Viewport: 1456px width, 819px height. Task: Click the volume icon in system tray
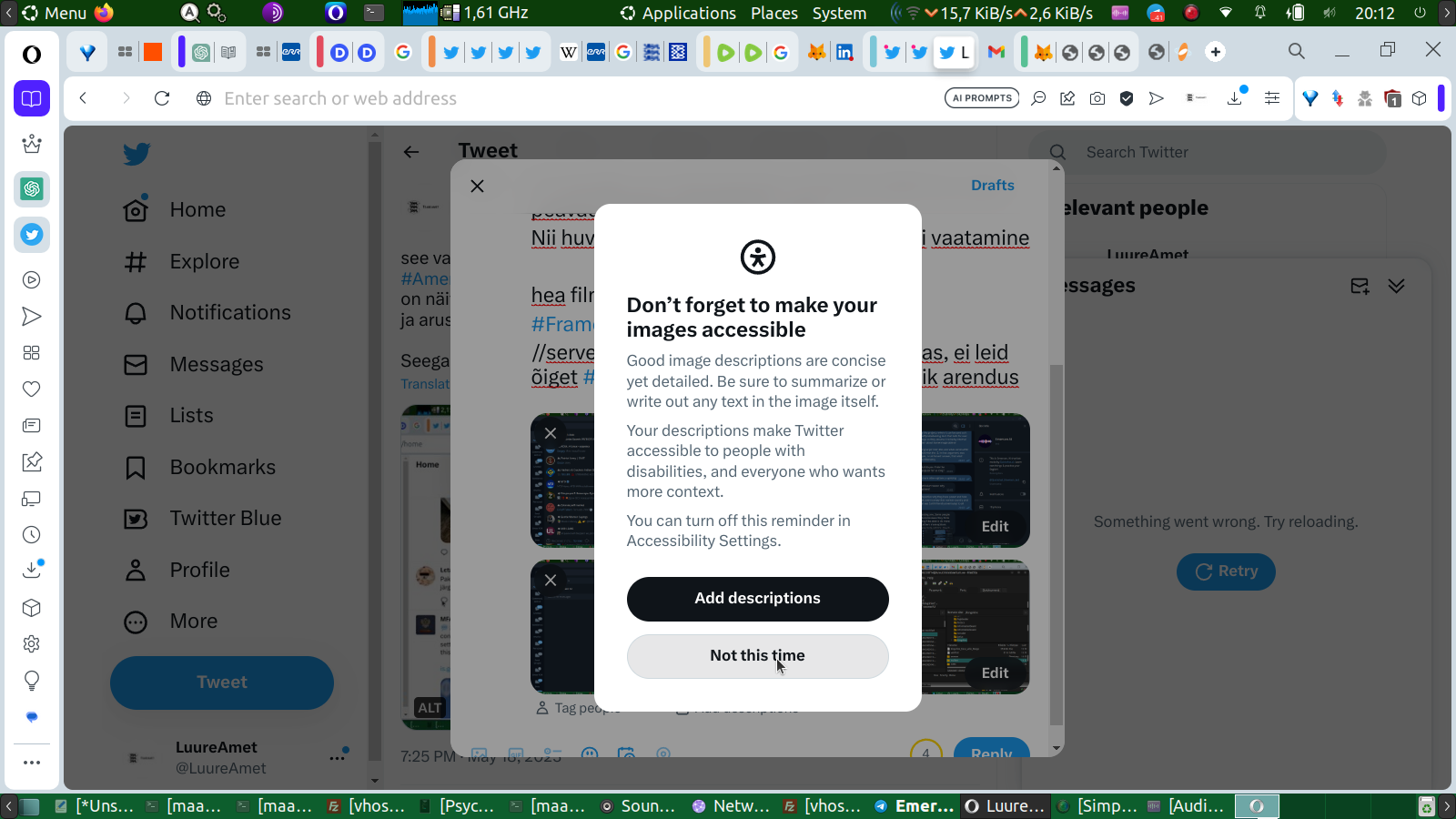tap(1330, 13)
